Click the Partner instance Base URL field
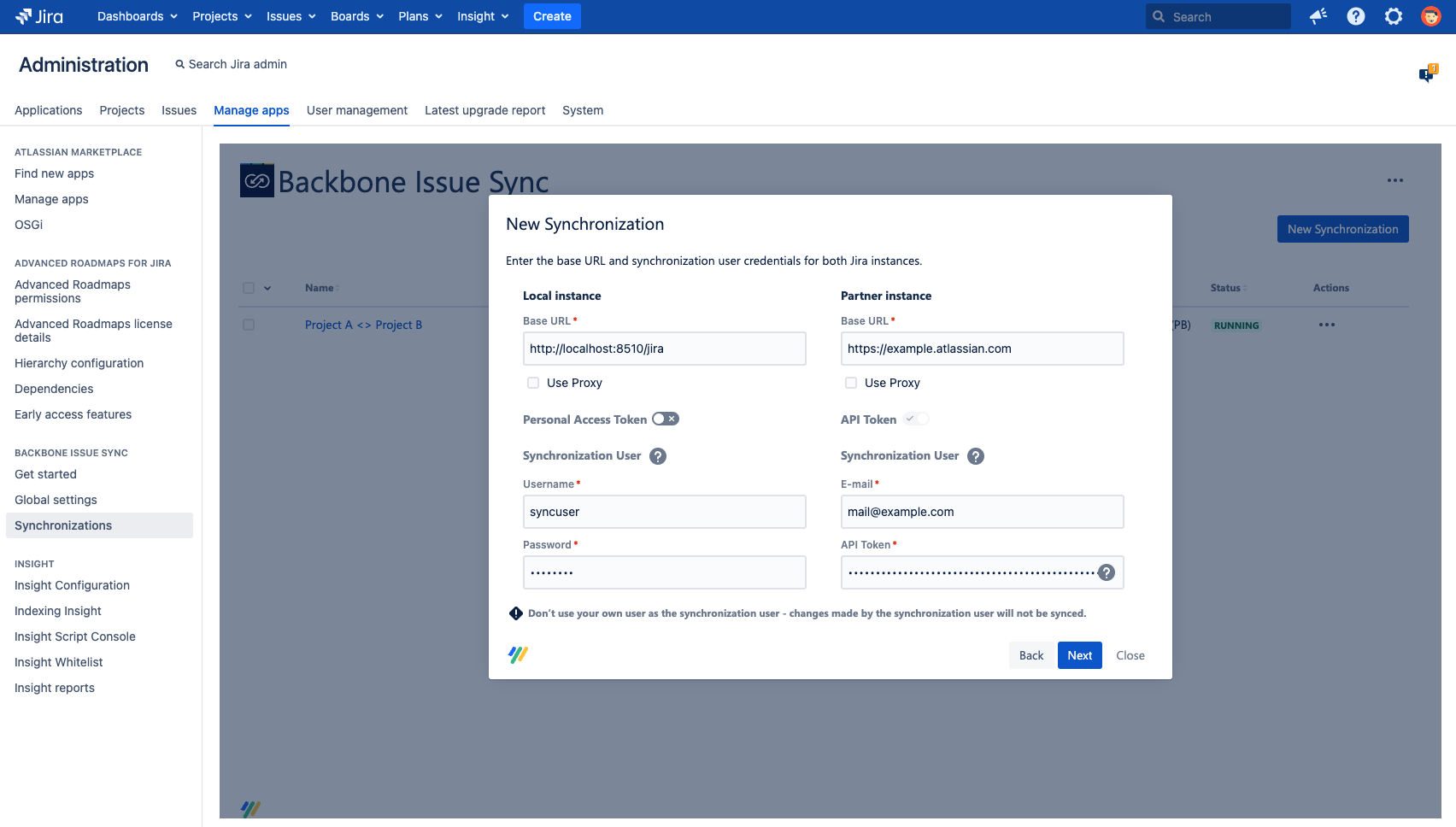The height and width of the screenshot is (827, 1456). (x=982, y=349)
